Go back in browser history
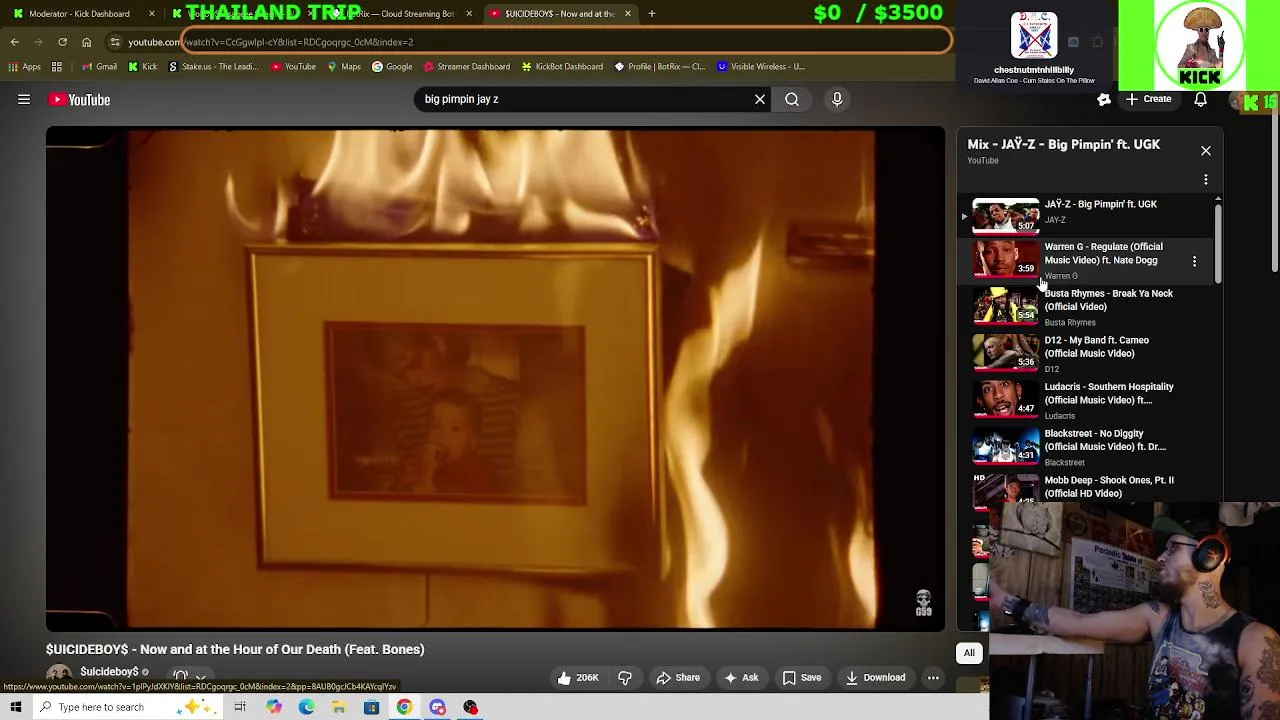Image resolution: width=1280 pixels, height=720 pixels. [x=15, y=42]
